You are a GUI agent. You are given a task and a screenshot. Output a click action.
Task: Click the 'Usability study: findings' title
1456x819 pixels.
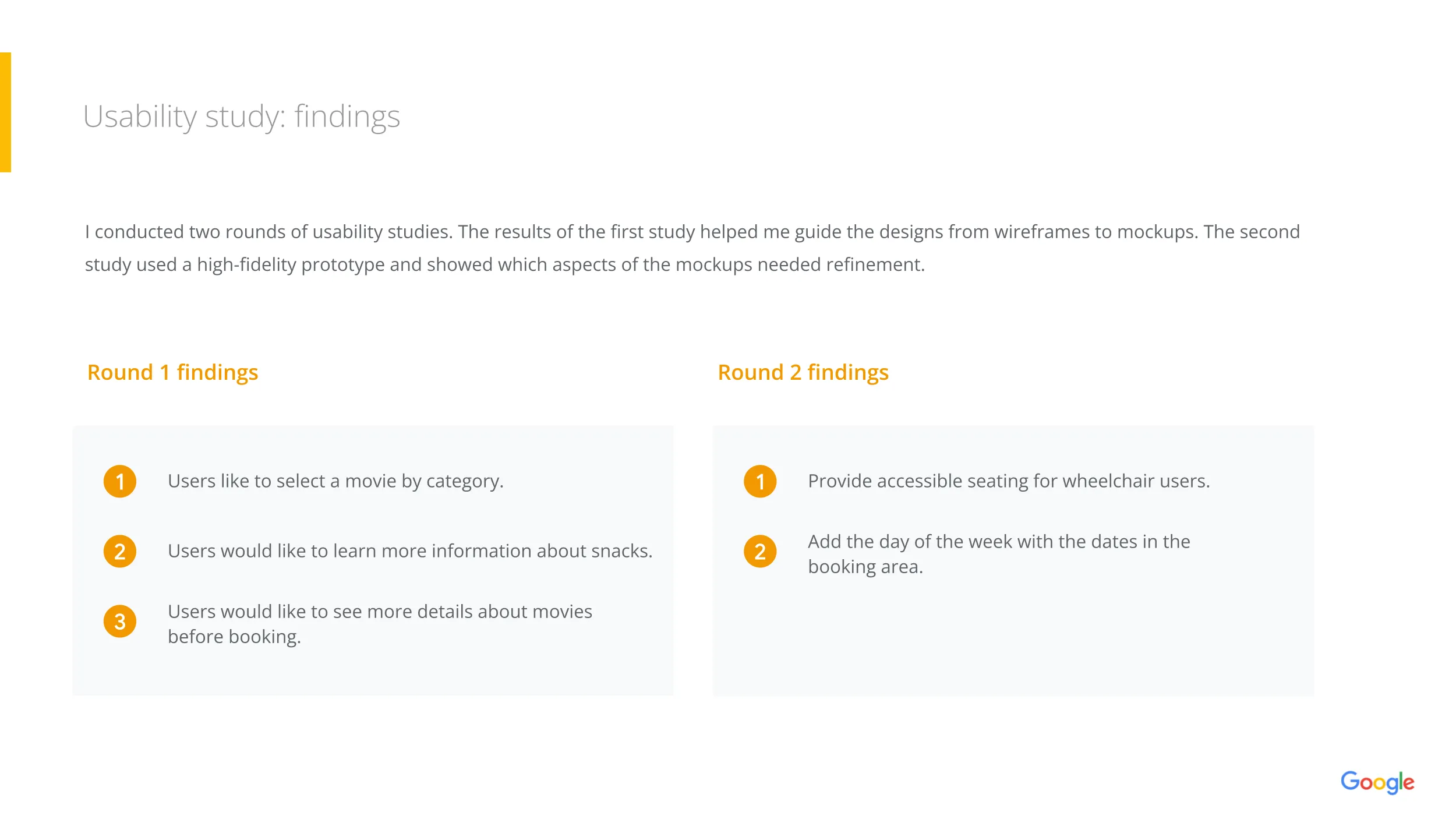pyautogui.click(x=241, y=117)
